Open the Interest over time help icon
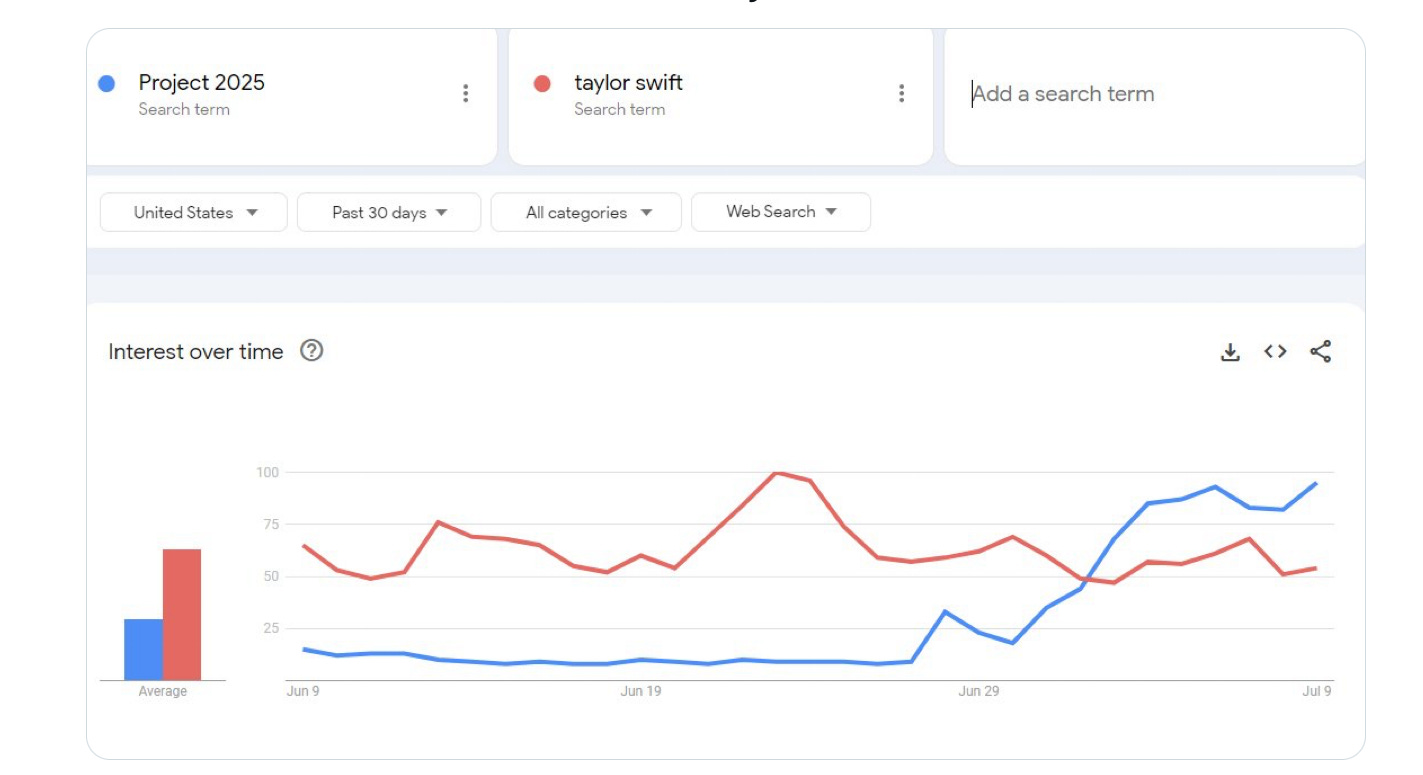This screenshot has width=1423, height=775. tap(312, 351)
